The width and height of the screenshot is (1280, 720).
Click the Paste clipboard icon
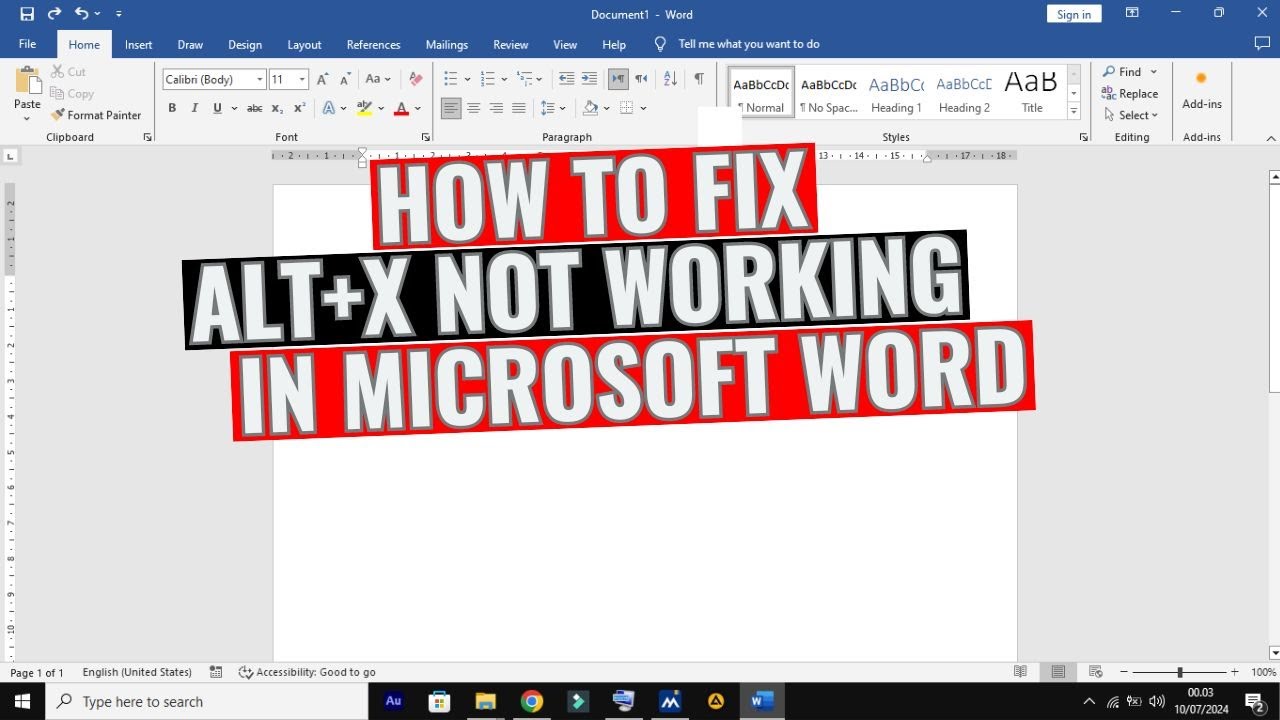point(28,80)
